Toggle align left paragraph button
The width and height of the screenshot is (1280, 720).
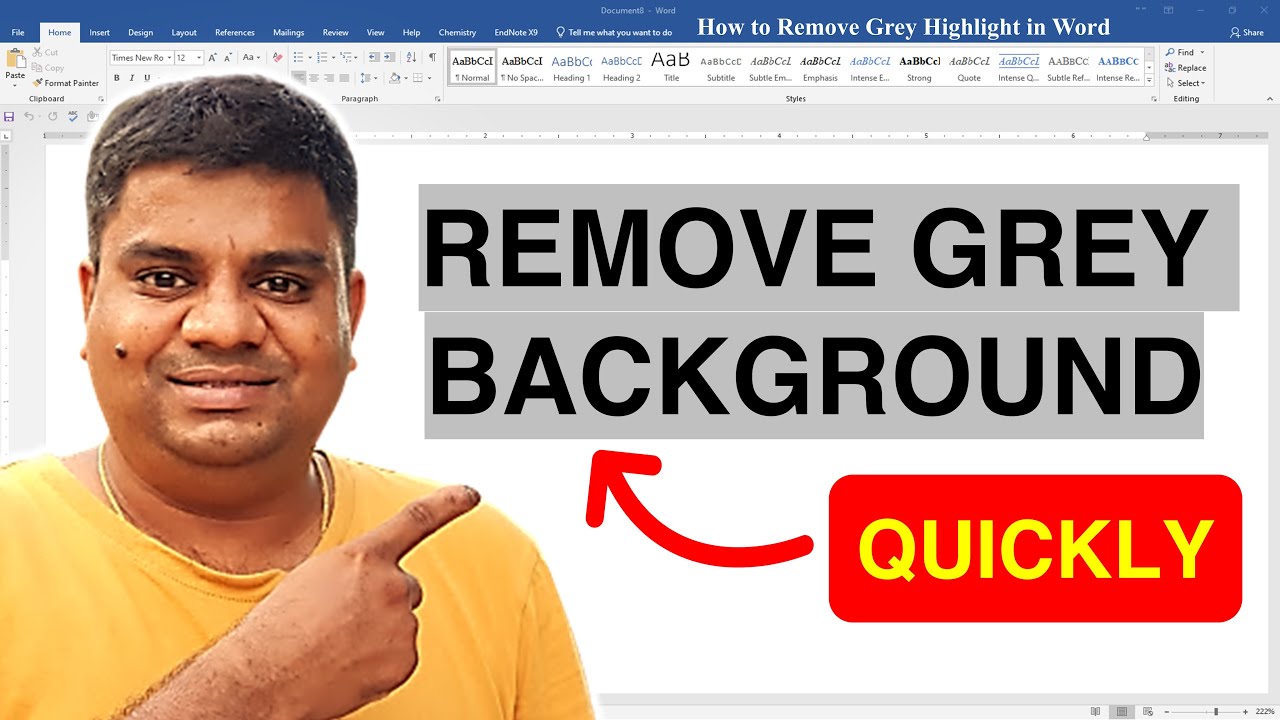299,78
